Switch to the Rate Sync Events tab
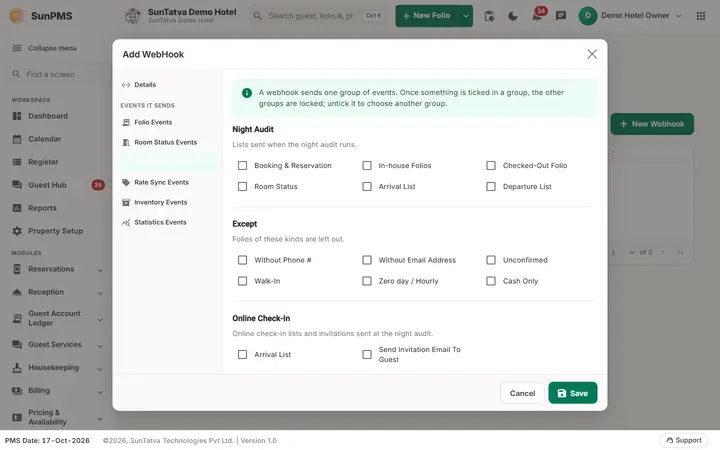 pyautogui.click(x=166, y=182)
